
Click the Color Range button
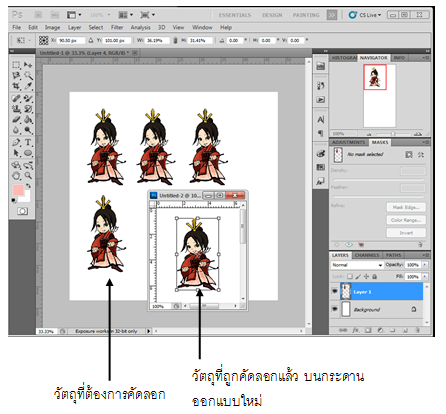pyautogui.click(x=406, y=220)
